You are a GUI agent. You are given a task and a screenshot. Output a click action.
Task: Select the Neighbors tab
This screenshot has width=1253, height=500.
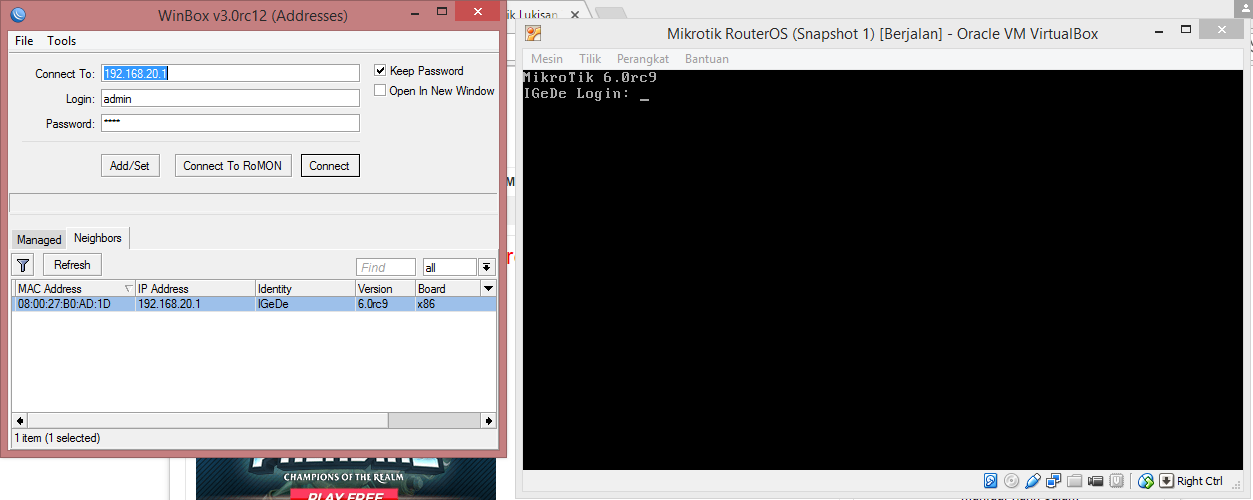tap(98, 238)
